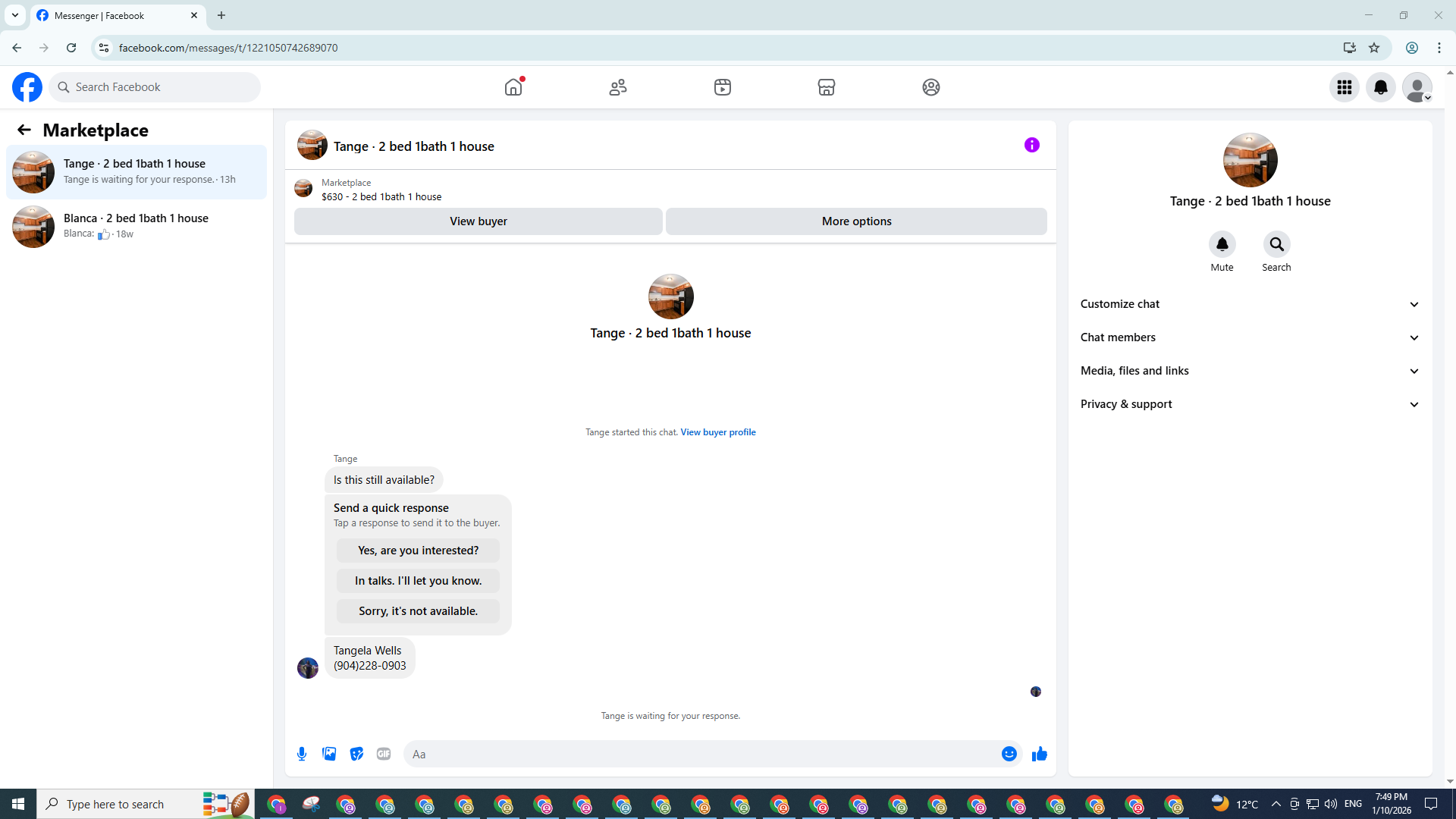
Task: Open the GIF picker
Action: coord(384,754)
